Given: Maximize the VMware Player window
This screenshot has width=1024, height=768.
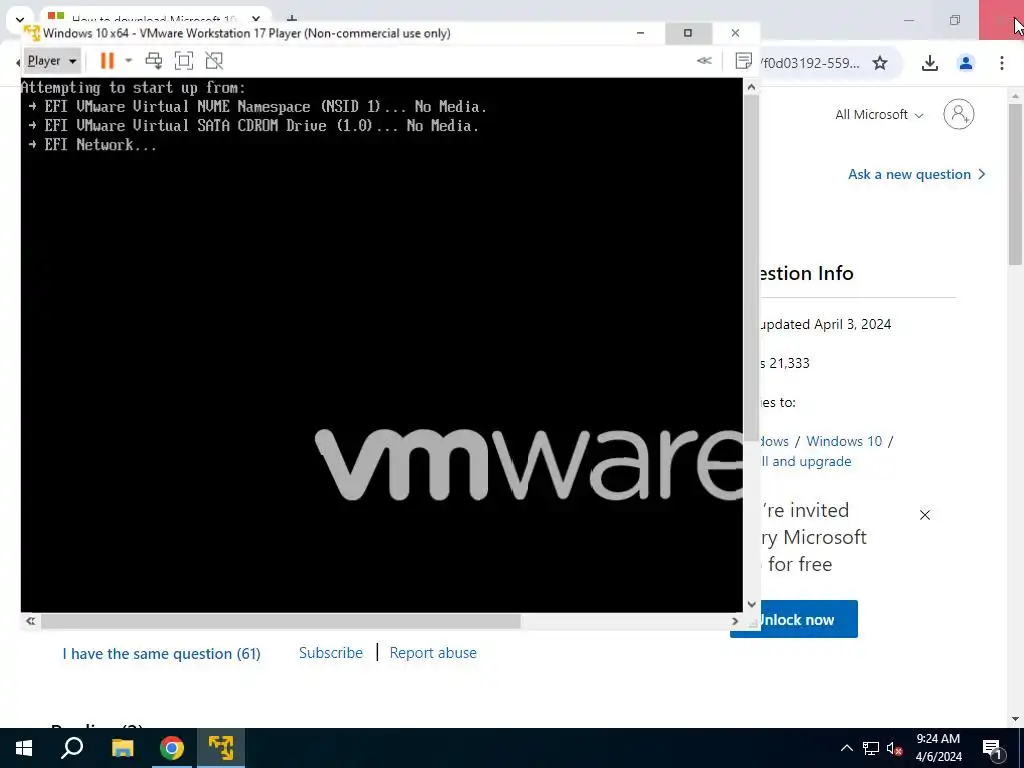Looking at the screenshot, I should [x=688, y=33].
